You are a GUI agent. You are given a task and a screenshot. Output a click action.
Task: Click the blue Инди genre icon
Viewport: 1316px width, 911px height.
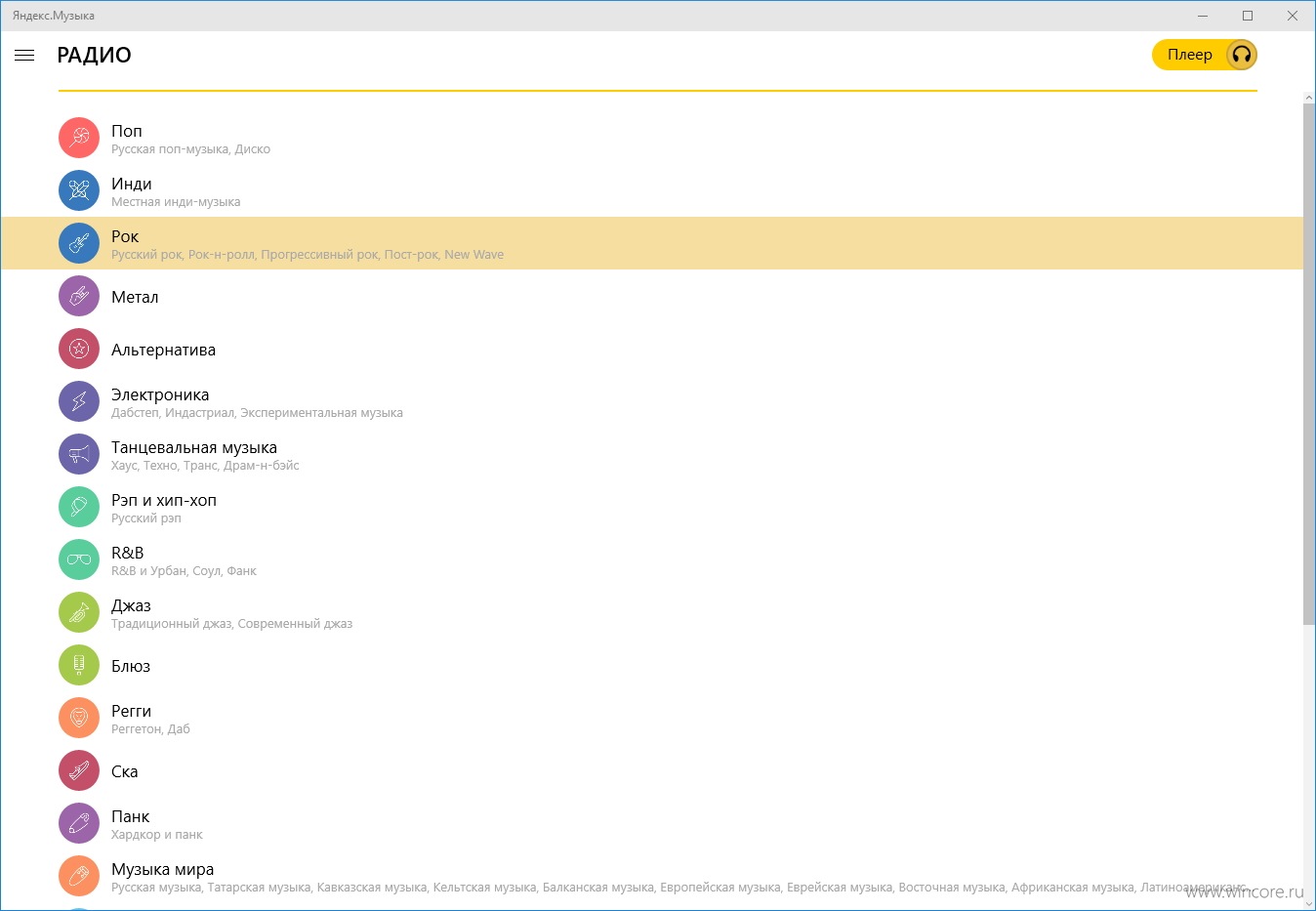point(79,190)
